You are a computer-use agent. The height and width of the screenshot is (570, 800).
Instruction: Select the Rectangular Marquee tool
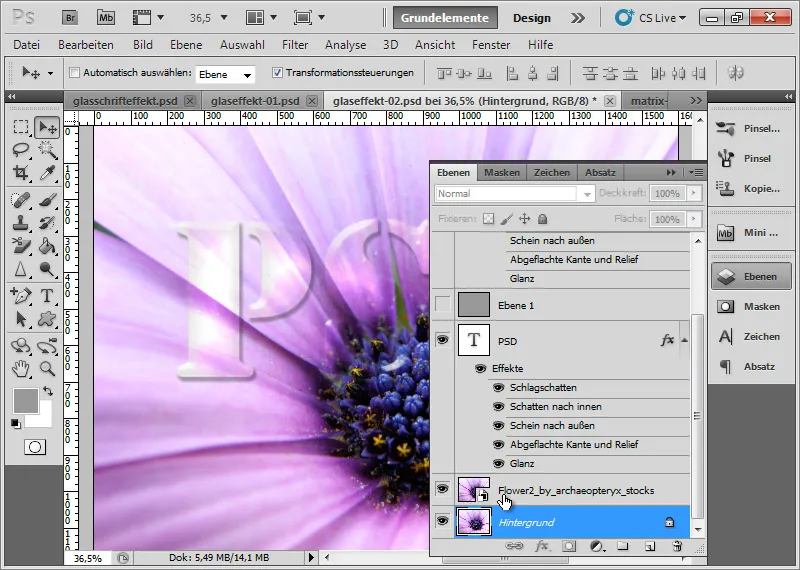coord(21,127)
